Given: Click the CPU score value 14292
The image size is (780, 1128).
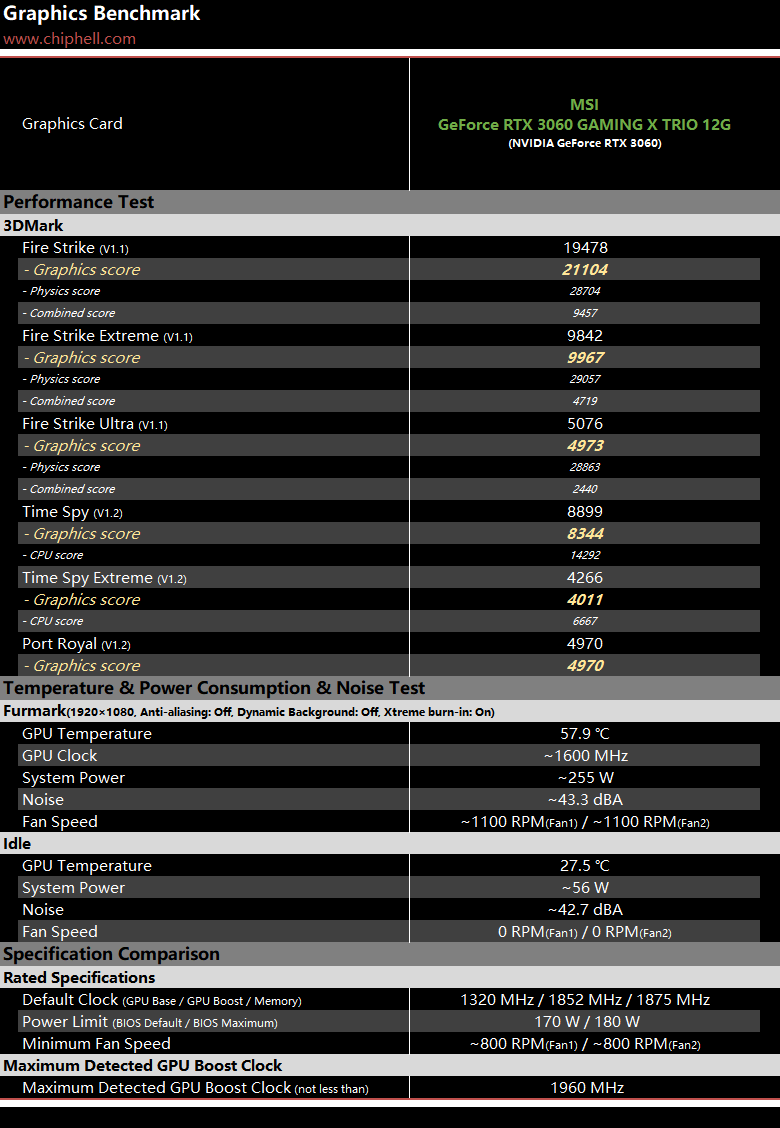Looking at the screenshot, I should [584, 555].
